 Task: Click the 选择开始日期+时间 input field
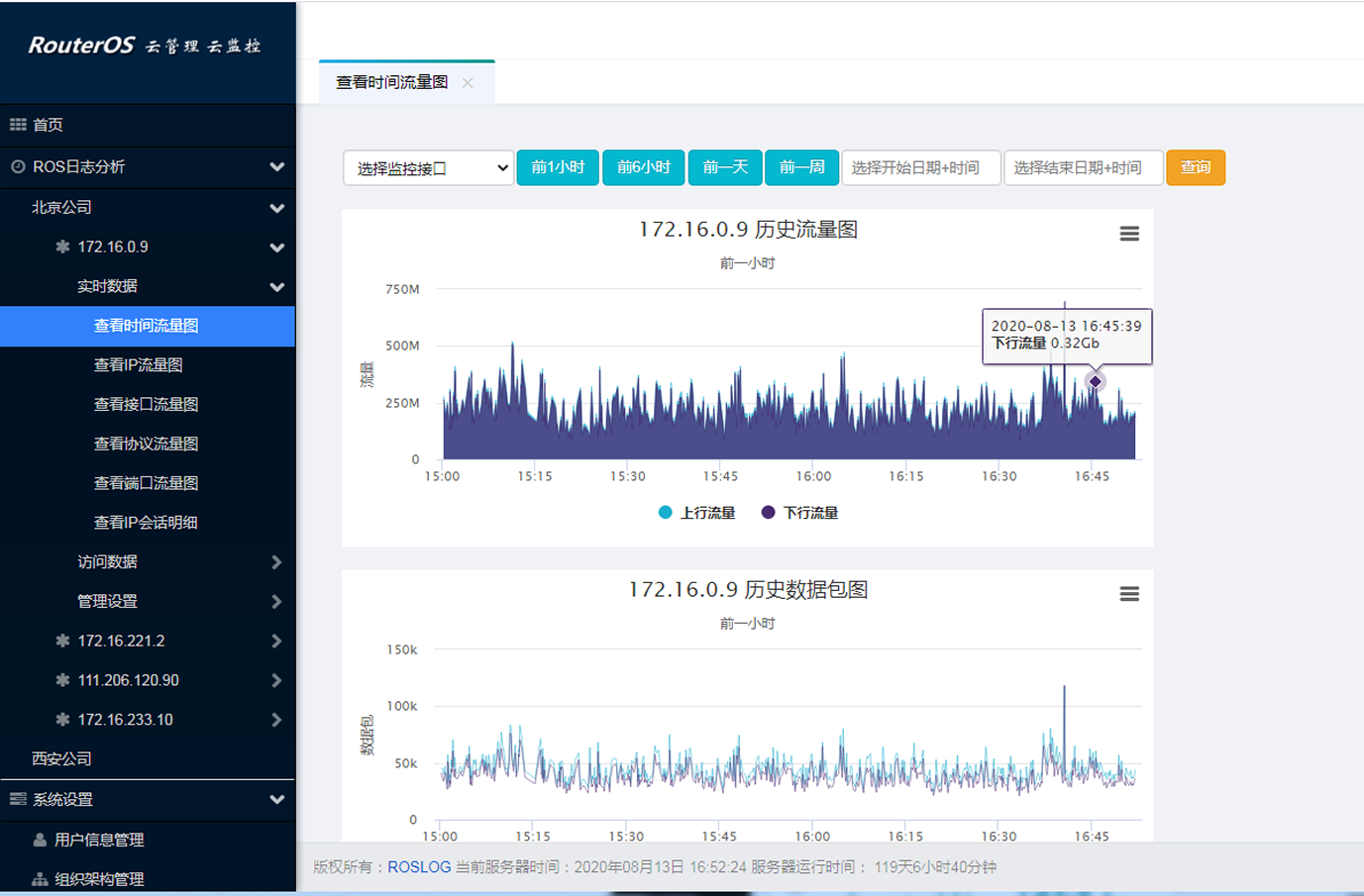(x=919, y=167)
